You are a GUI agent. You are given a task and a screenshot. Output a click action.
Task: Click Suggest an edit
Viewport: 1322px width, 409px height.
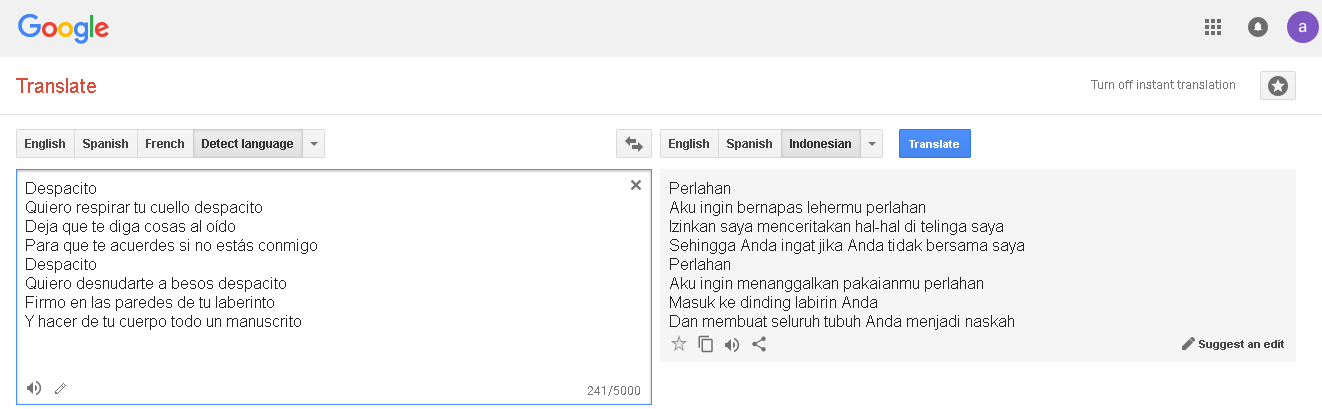pyautogui.click(x=1233, y=344)
